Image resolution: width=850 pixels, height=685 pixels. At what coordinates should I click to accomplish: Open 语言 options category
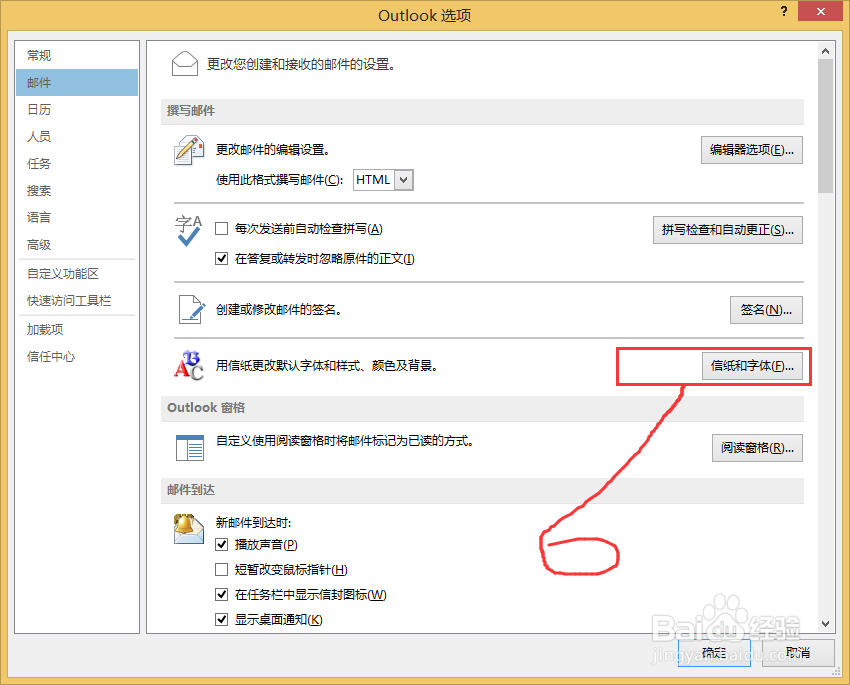pos(77,217)
